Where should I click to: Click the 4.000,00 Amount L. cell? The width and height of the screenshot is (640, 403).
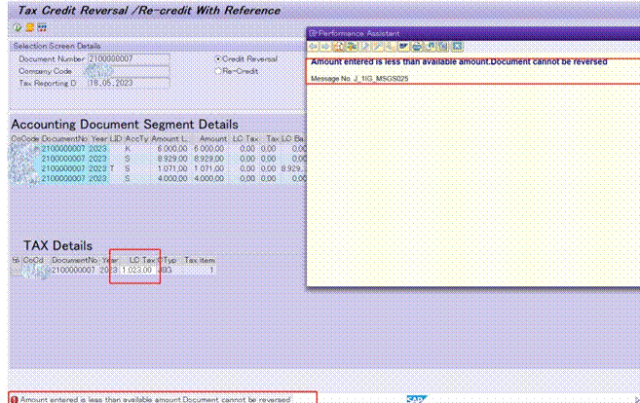[172, 178]
